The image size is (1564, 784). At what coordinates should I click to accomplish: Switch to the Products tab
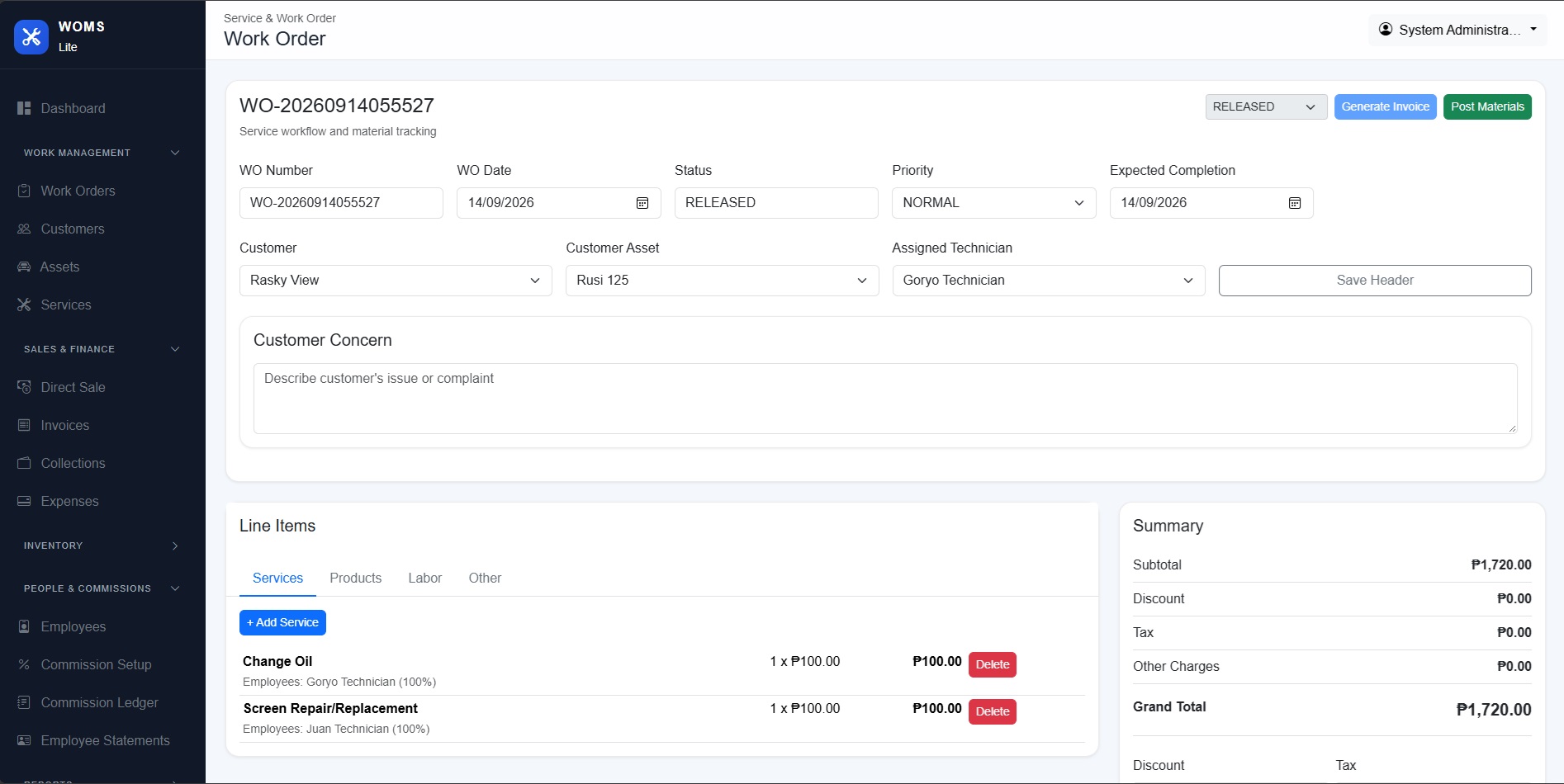click(356, 579)
